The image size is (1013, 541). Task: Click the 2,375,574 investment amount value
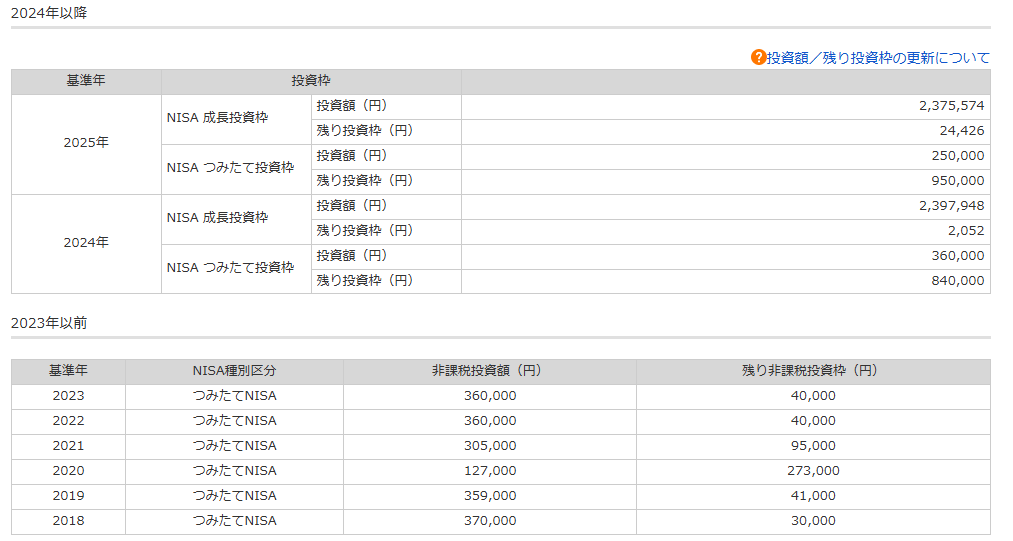coord(952,106)
